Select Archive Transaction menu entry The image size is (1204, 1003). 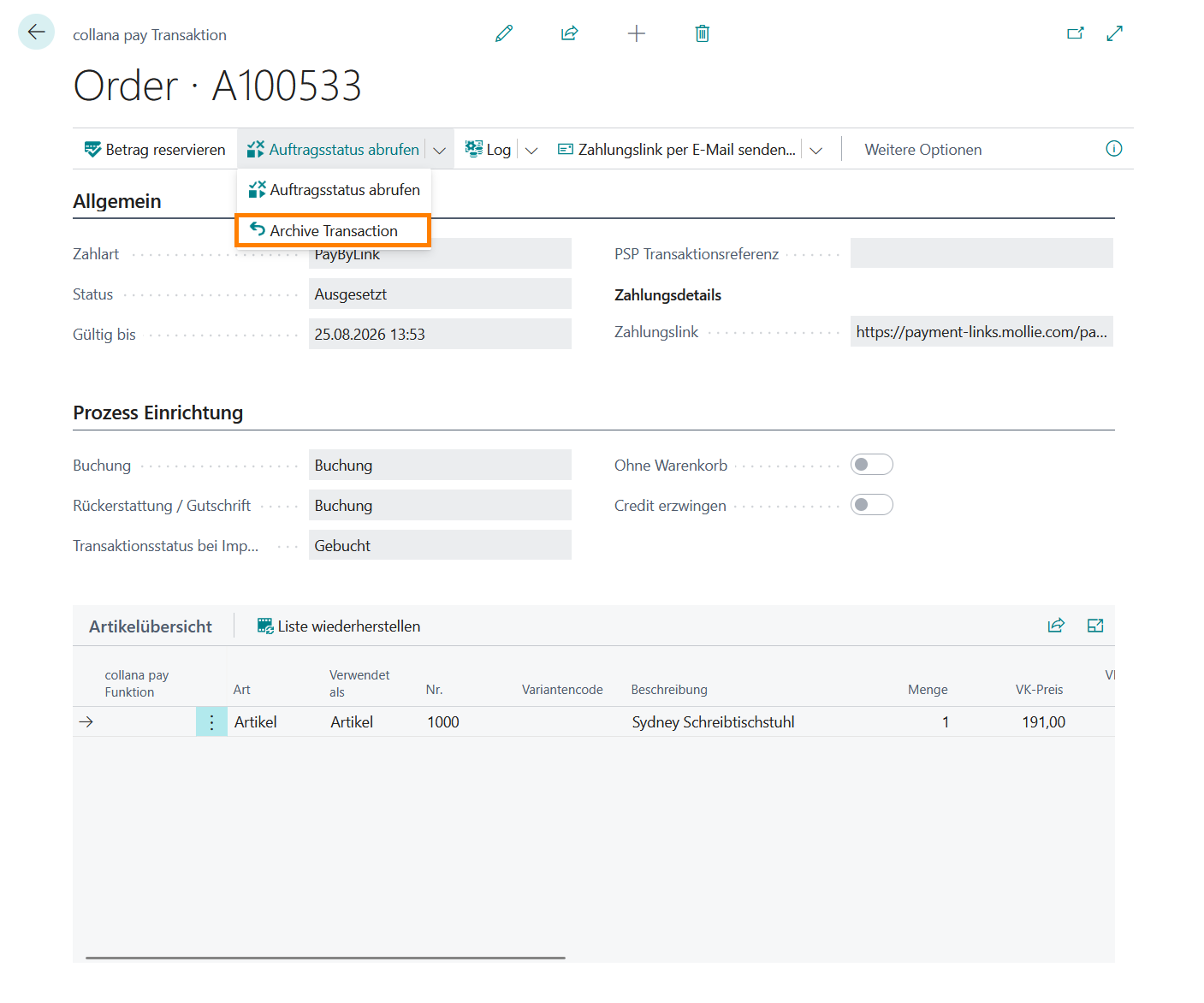[333, 231]
